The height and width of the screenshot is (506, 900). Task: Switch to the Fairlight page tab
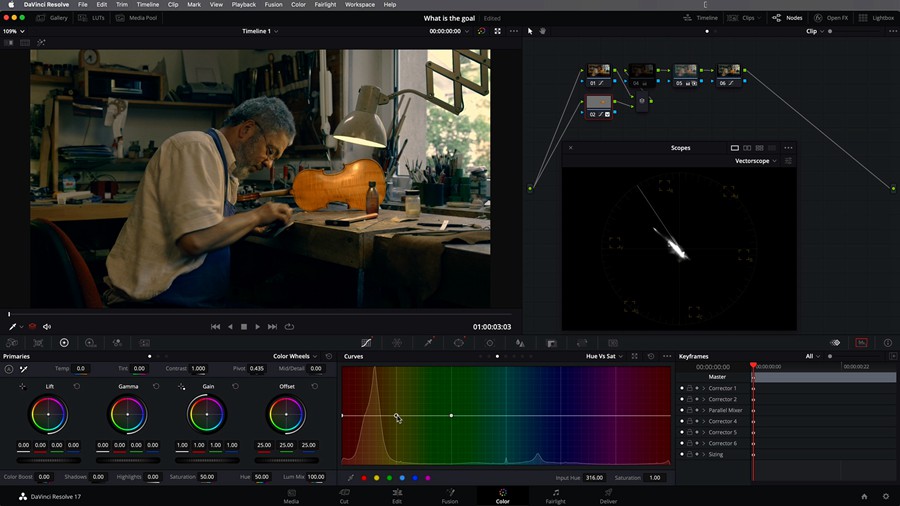coord(555,496)
